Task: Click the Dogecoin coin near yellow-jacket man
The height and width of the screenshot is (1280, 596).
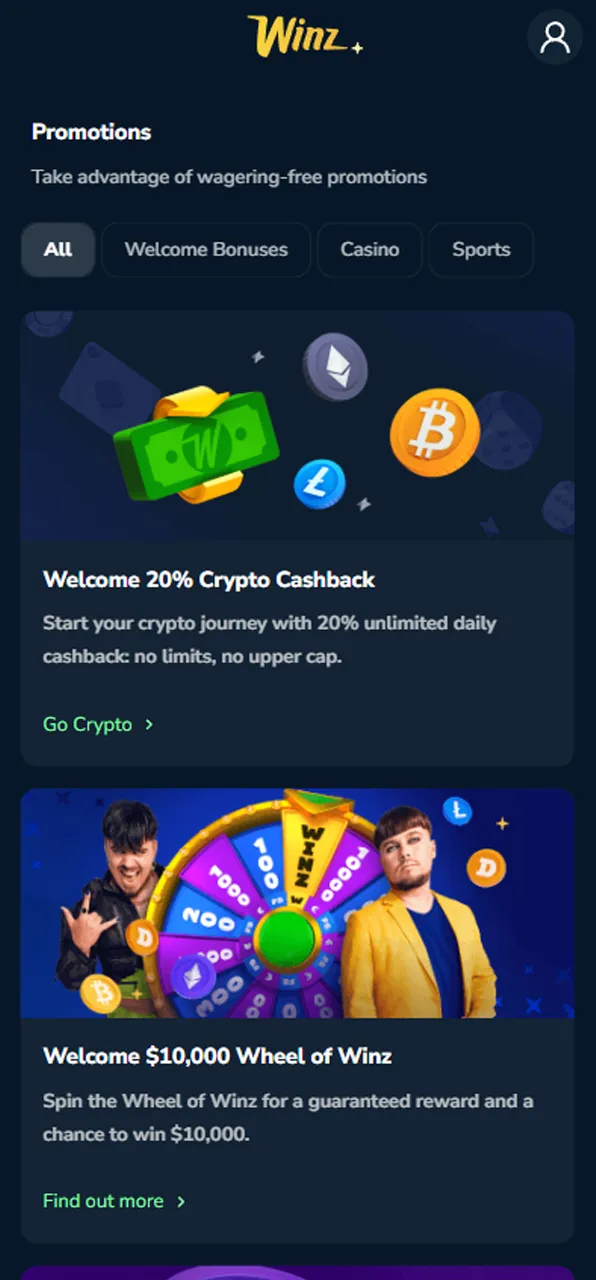Action: (x=487, y=869)
